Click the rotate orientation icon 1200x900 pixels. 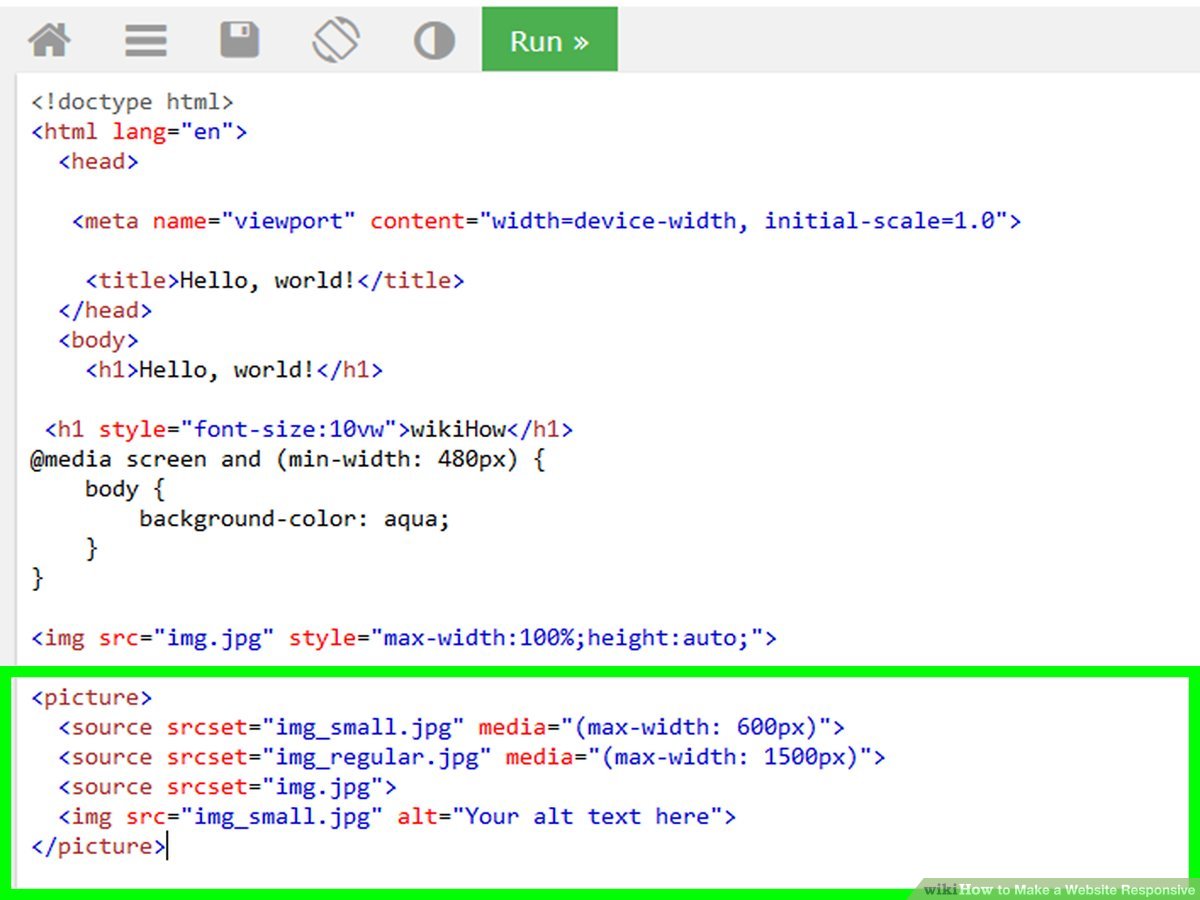(x=336, y=41)
